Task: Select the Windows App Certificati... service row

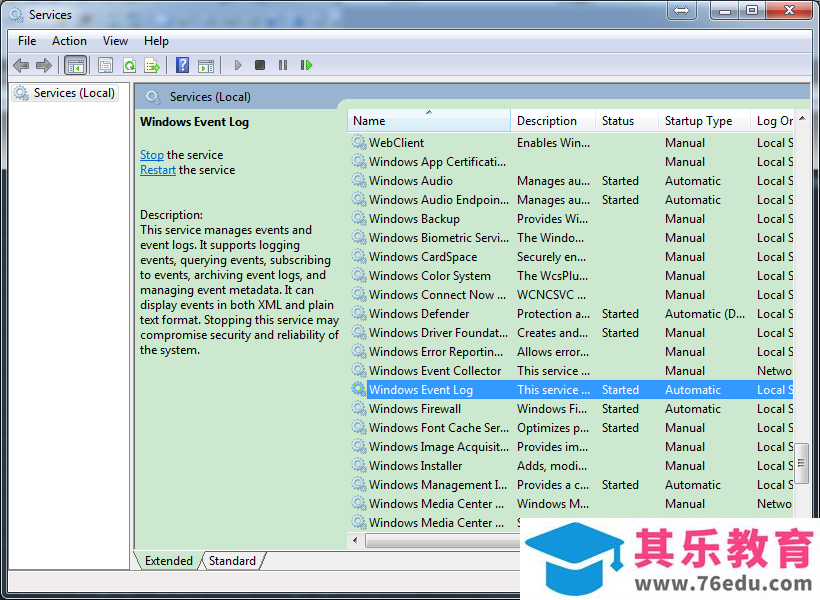Action: point(572,162)
